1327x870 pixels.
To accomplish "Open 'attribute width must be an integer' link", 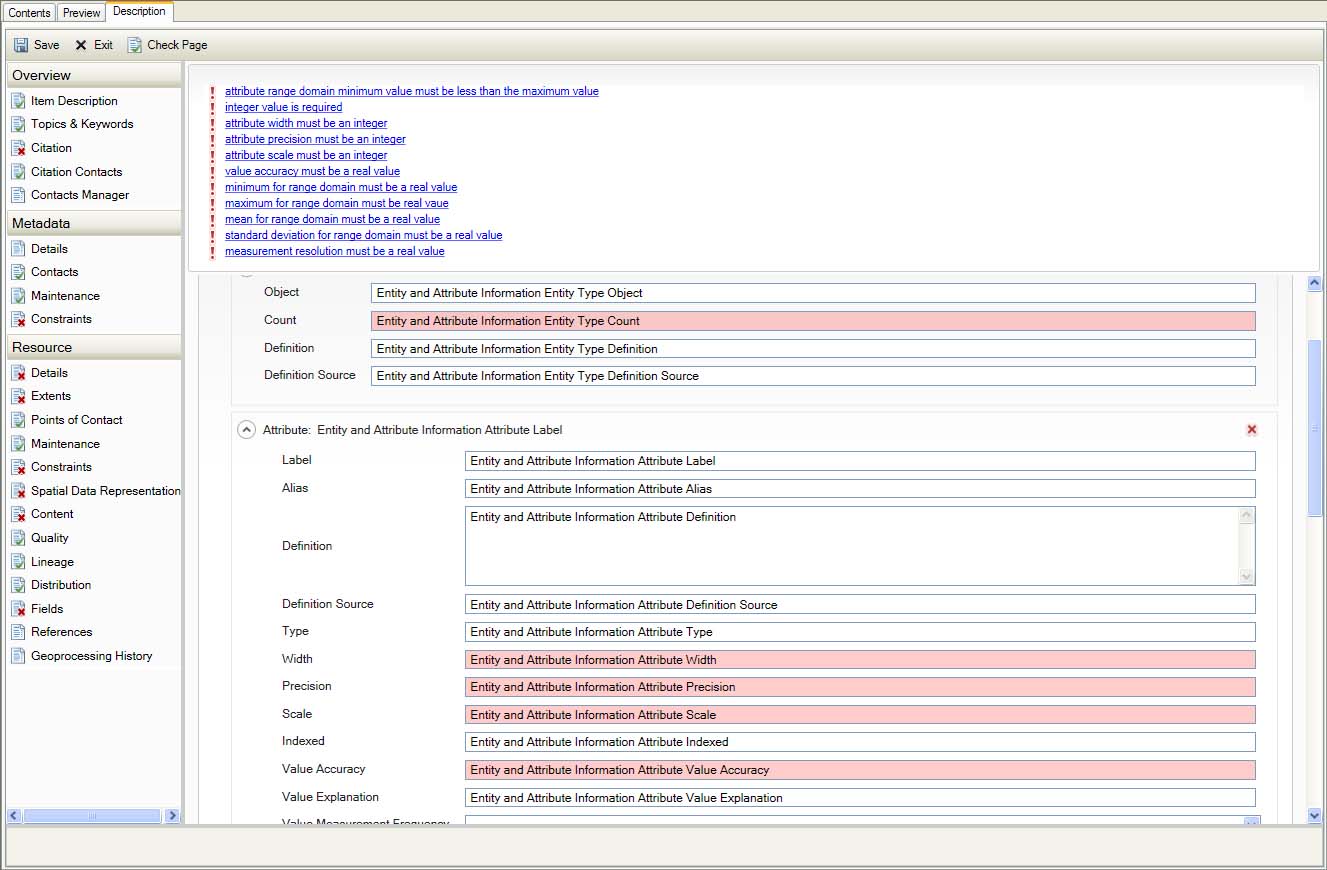I will [306, 123].
